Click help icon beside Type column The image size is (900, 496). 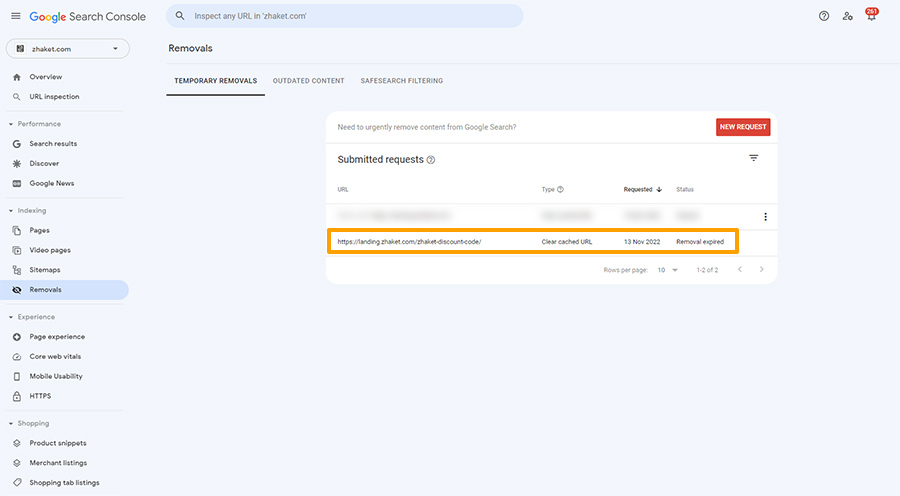(560, 189)
